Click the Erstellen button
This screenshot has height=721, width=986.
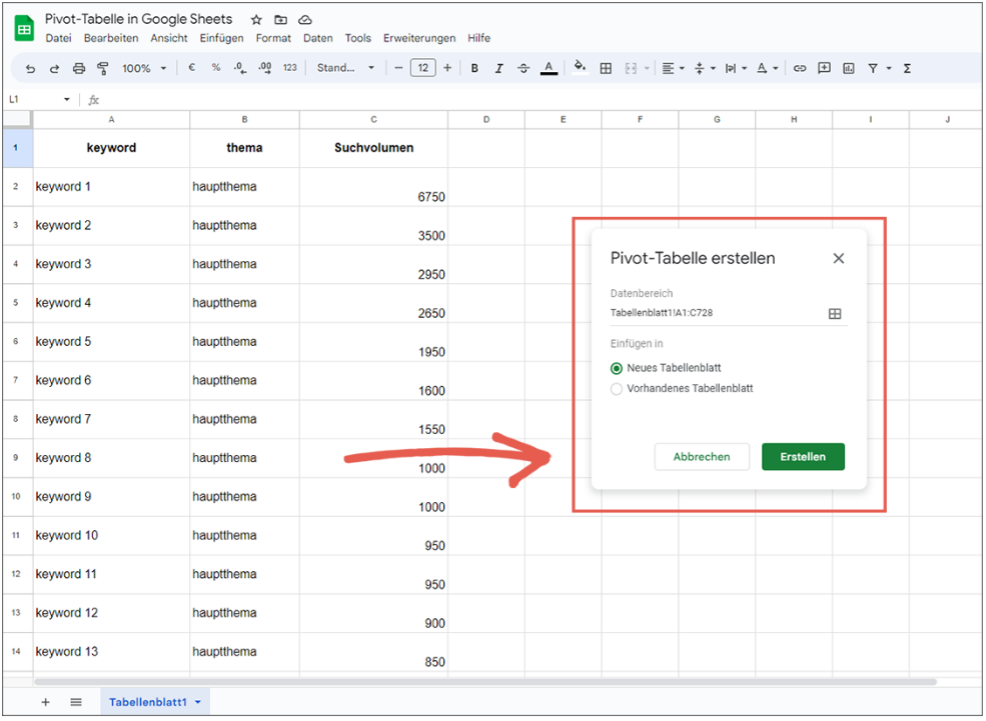point(803,457)
